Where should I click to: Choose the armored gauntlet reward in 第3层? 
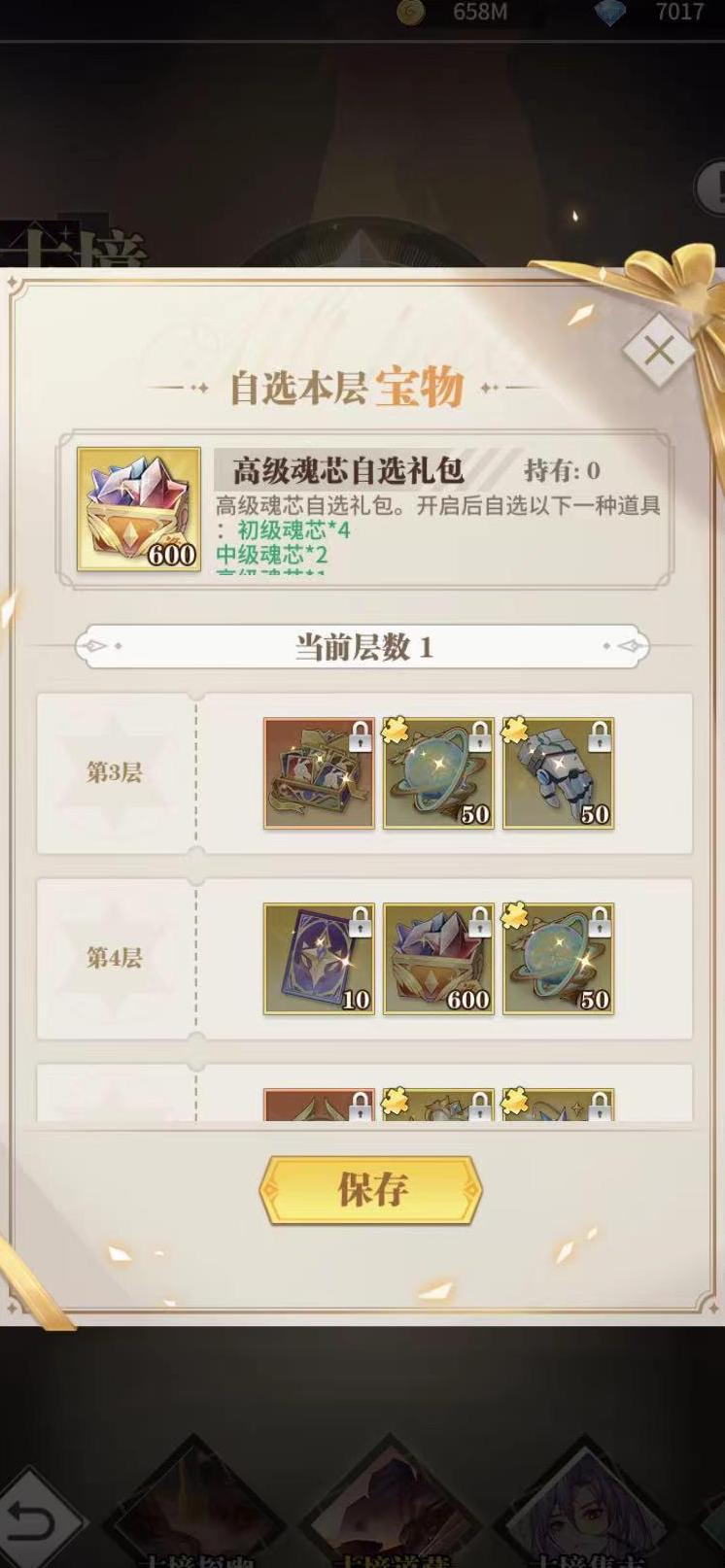(x=558, y=773)
